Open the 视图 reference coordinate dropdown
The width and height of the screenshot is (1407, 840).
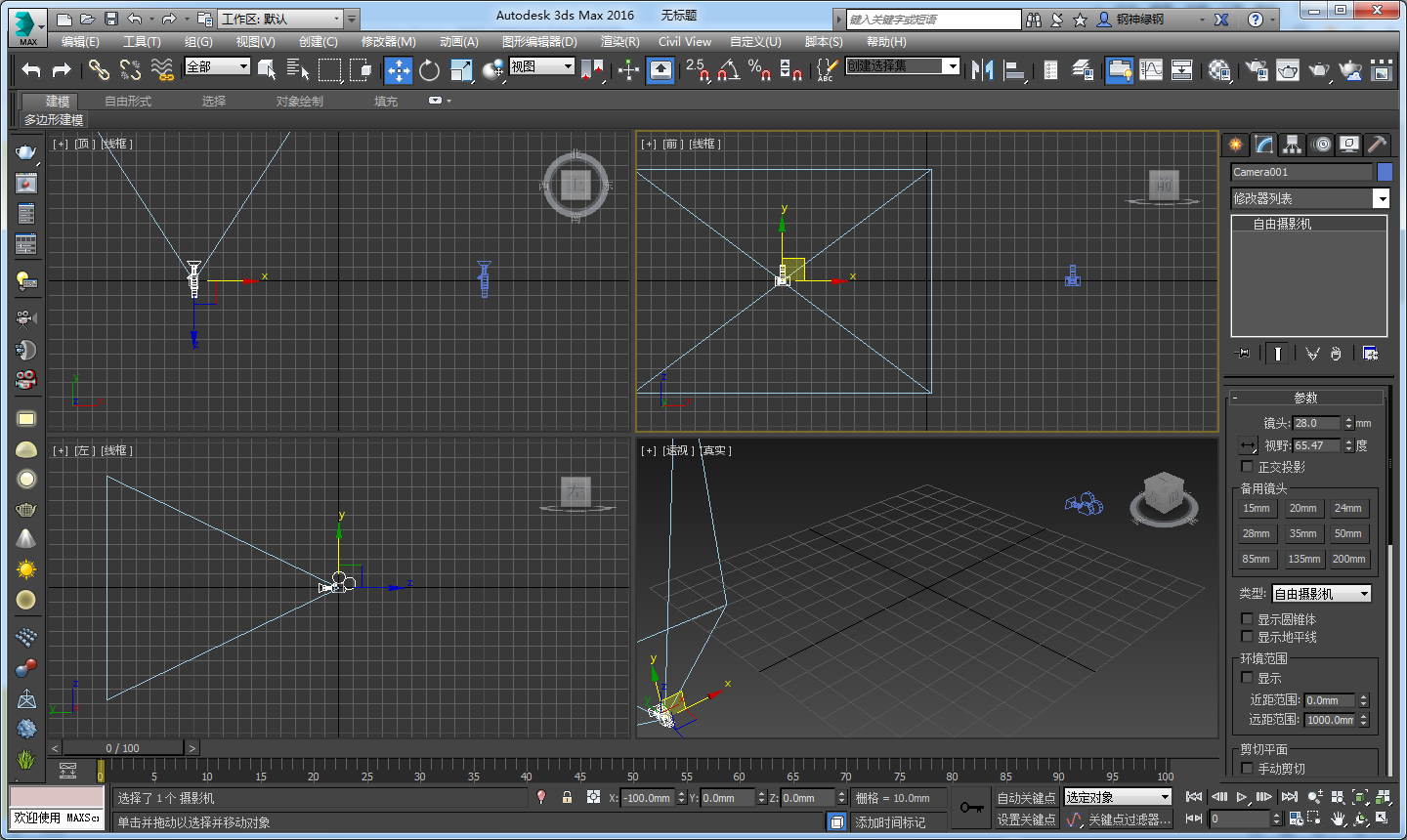pos(541,66)
